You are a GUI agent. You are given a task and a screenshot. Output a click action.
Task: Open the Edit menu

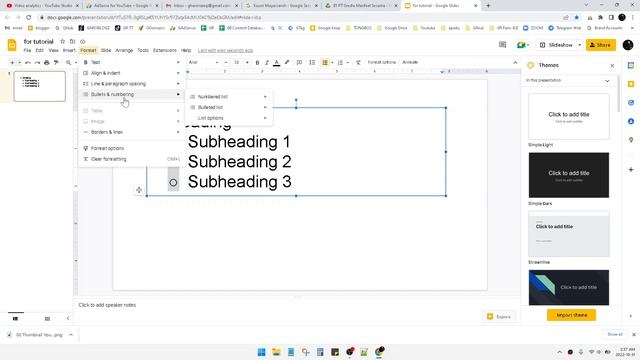coord(40,50)
